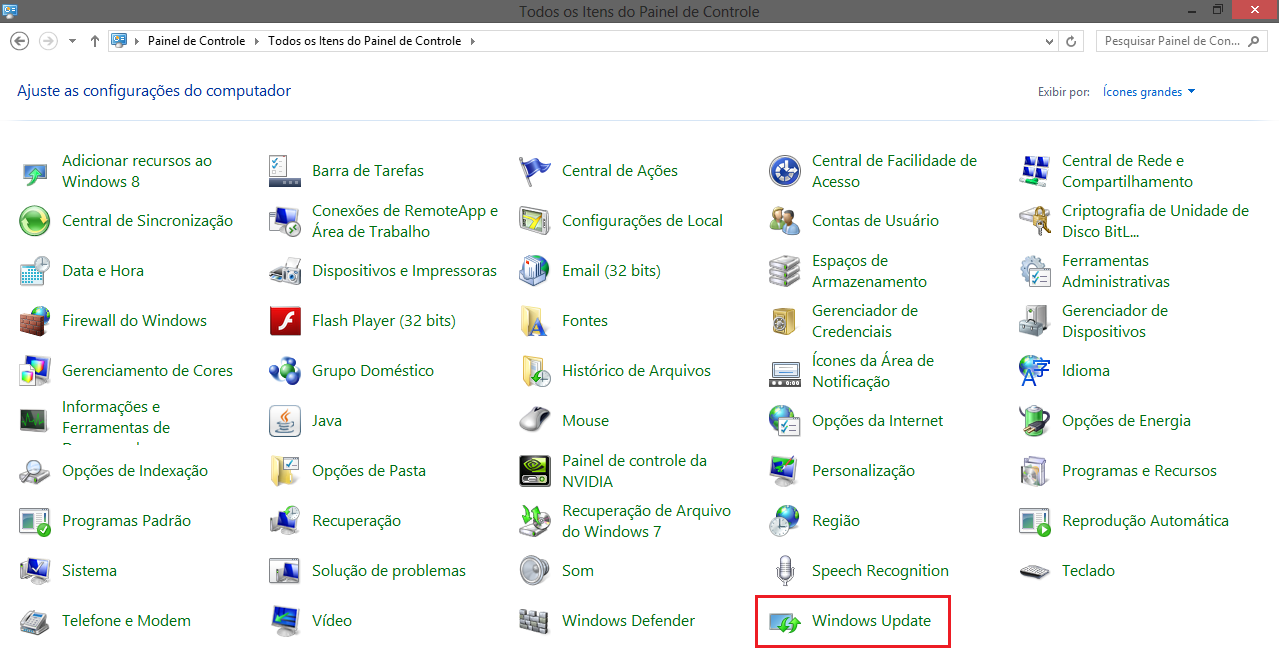Viewport: 1279px width, 671px height.
Task: Open the Central de Sincronização green icon
Action: tap(35, 221)
